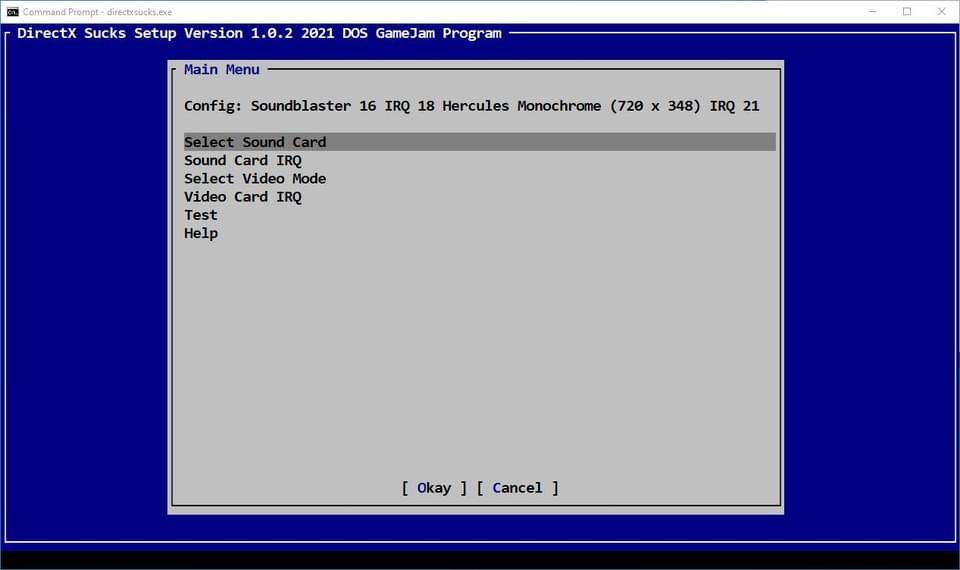Image resolution: width=960 pixels, height=570 pixels.
Task: Click the Command Prompt title bar icon
Action: pos(12,12)
